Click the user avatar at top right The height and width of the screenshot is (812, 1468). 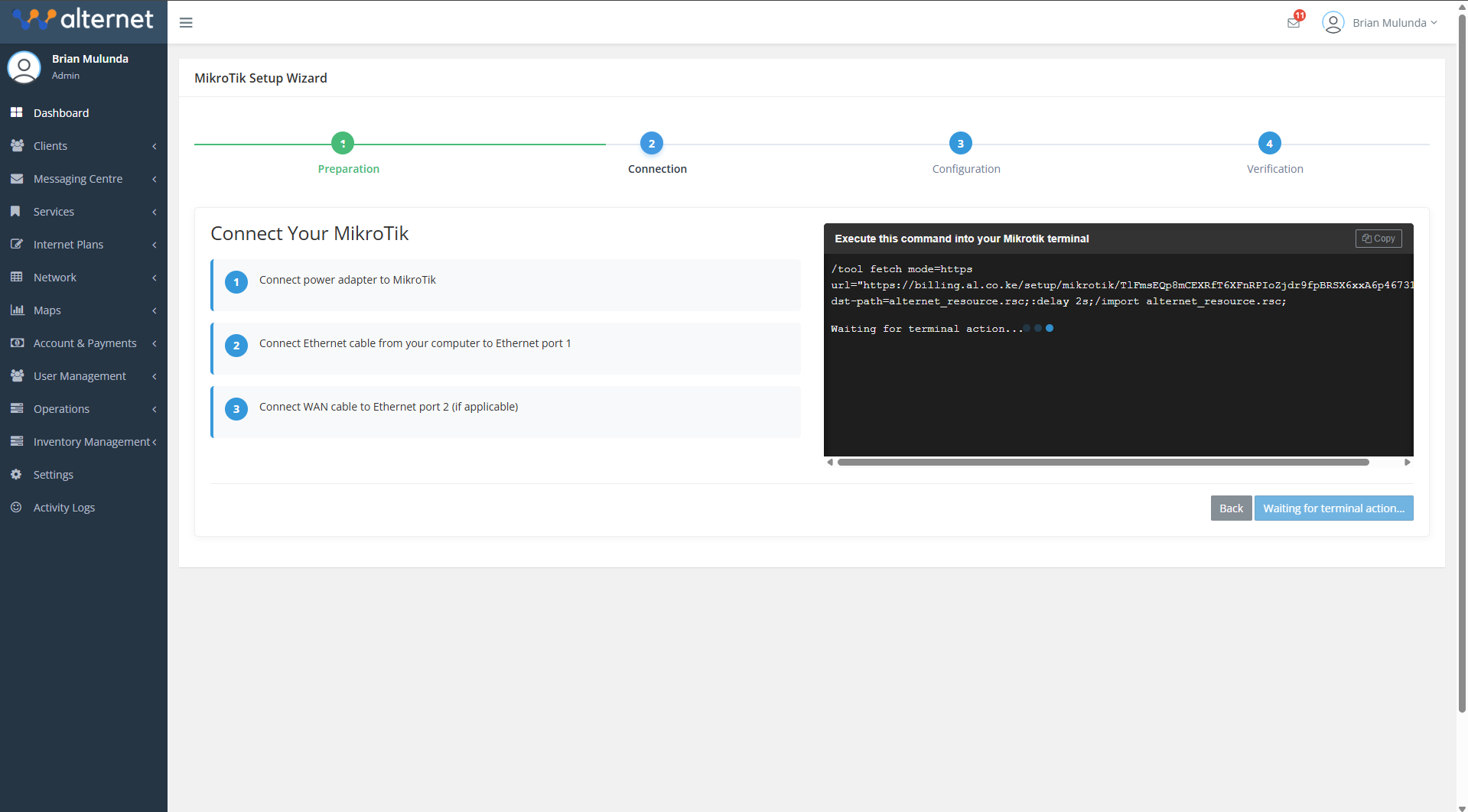point(1333,22)
